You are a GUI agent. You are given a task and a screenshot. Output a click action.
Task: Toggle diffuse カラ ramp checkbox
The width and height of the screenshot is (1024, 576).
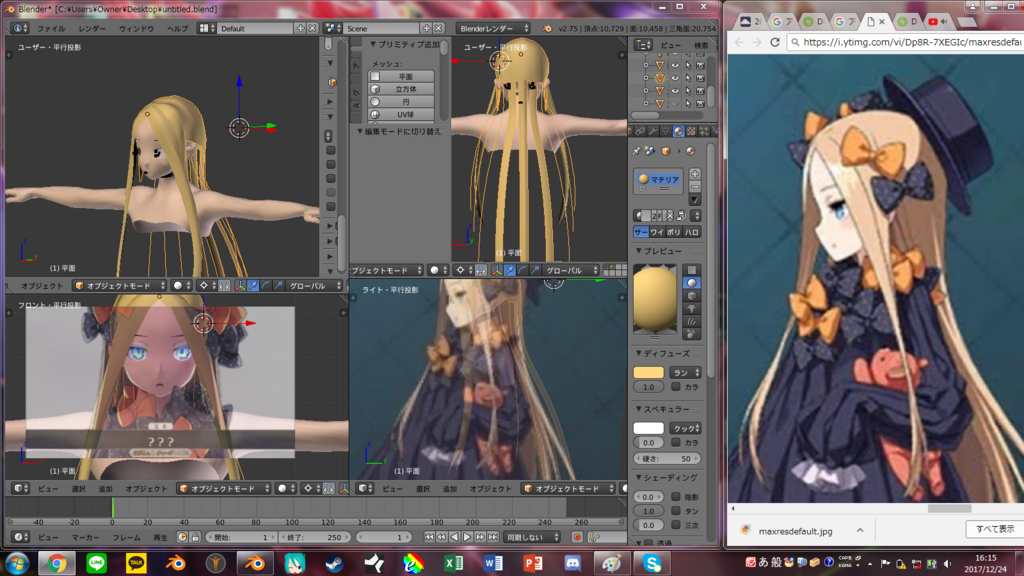(676, 387)
